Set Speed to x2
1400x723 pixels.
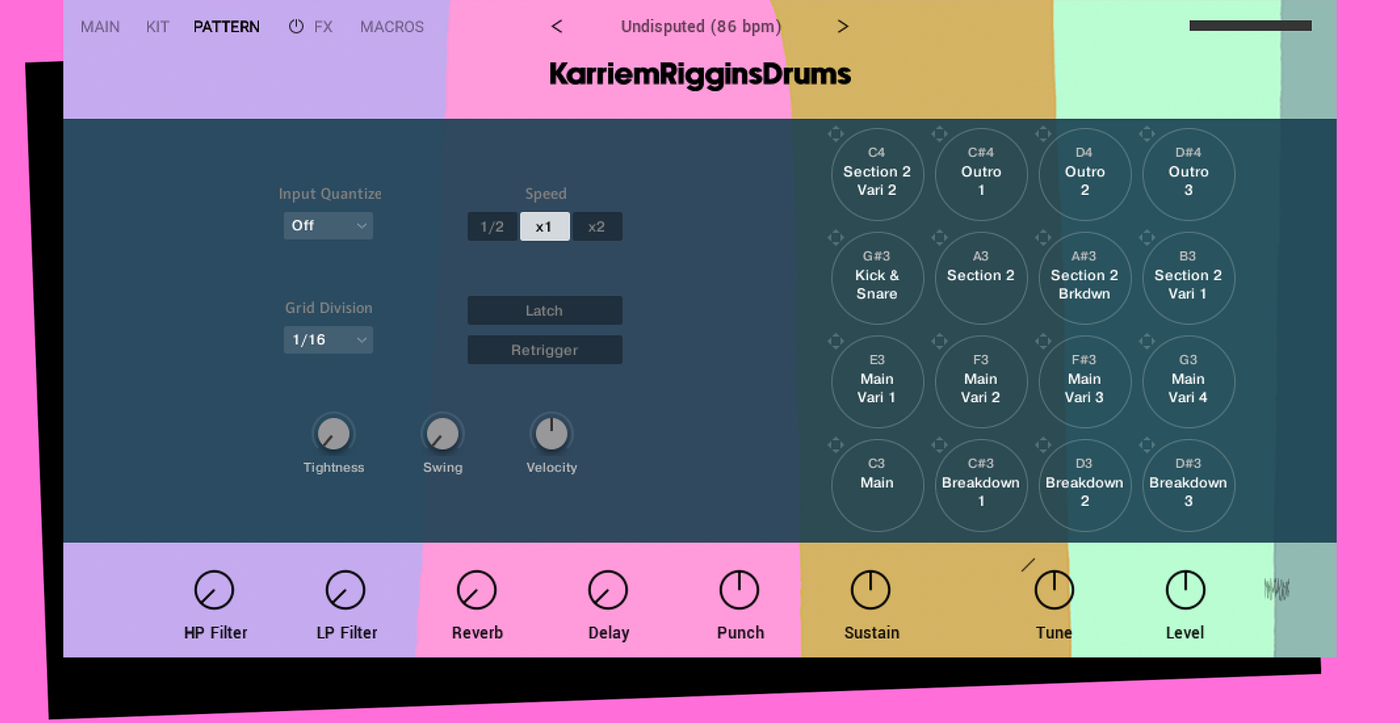pos(597,227)
